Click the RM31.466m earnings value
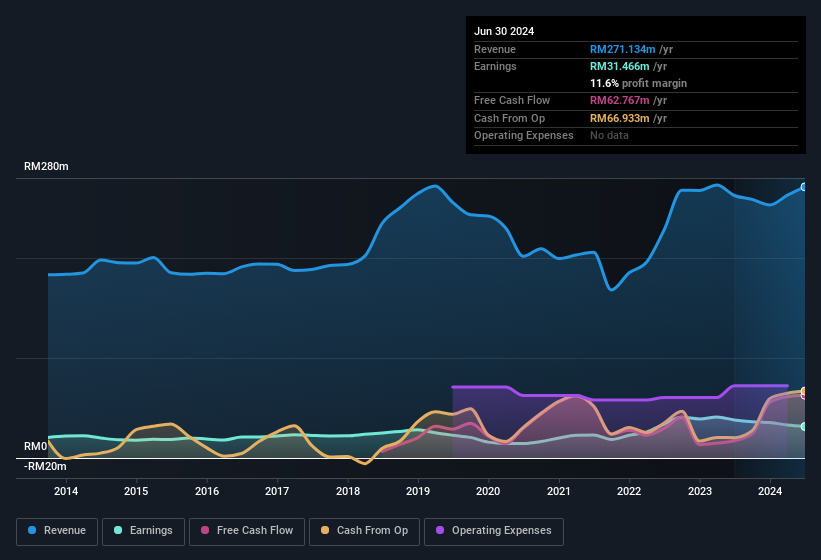 619,66
